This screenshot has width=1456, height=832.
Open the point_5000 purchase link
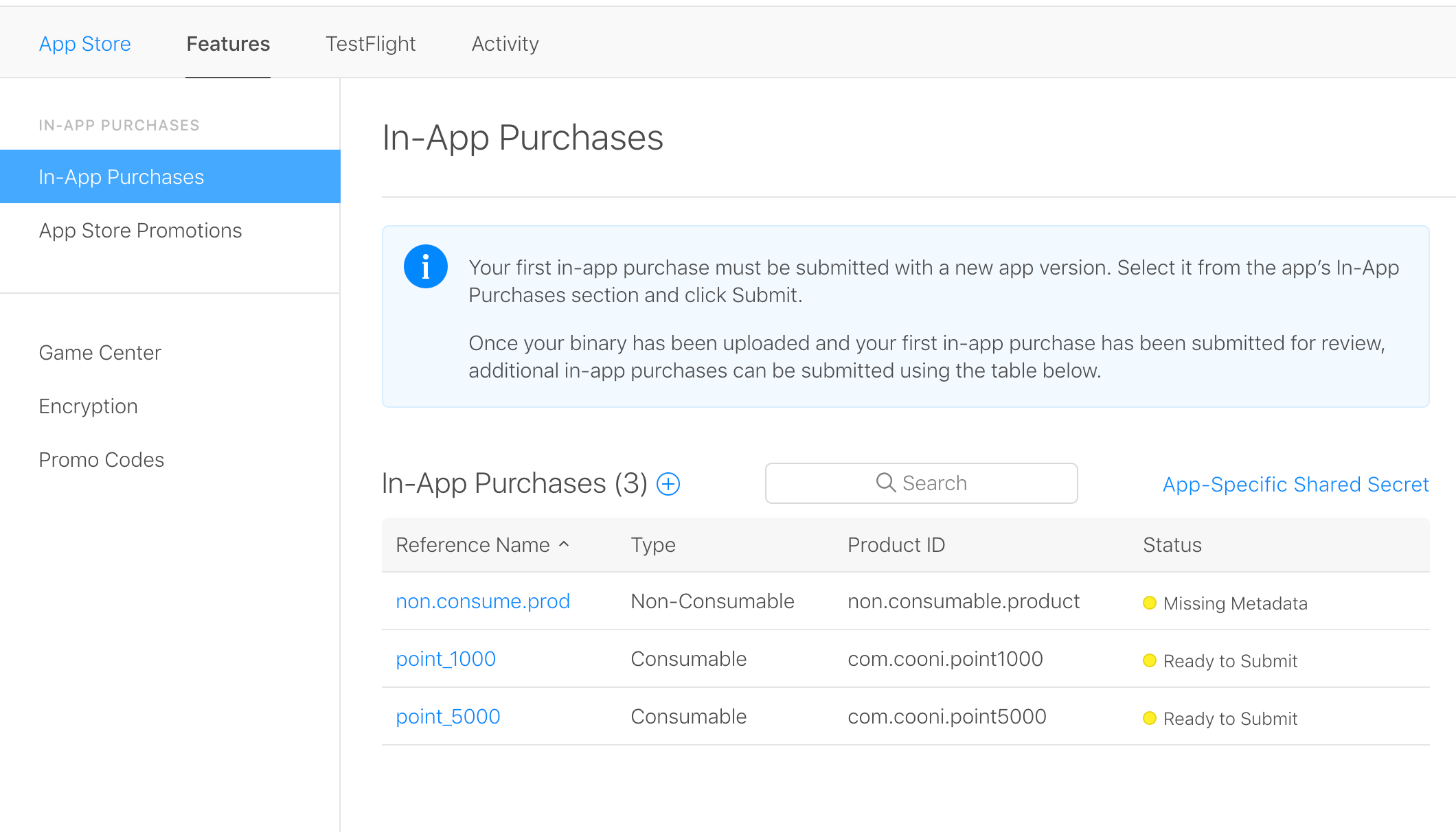click(x=448, y=717)
